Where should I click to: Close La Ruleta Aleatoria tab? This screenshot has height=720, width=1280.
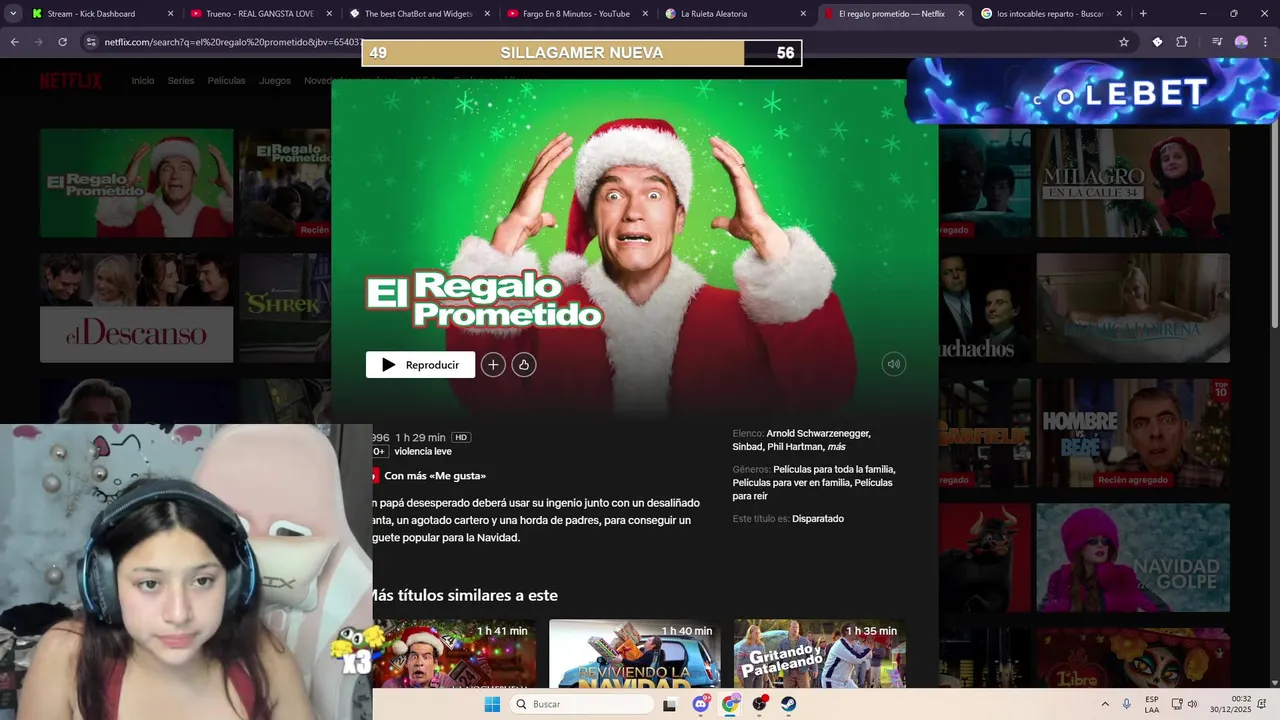pyautogui.click(x=803, y=14)
